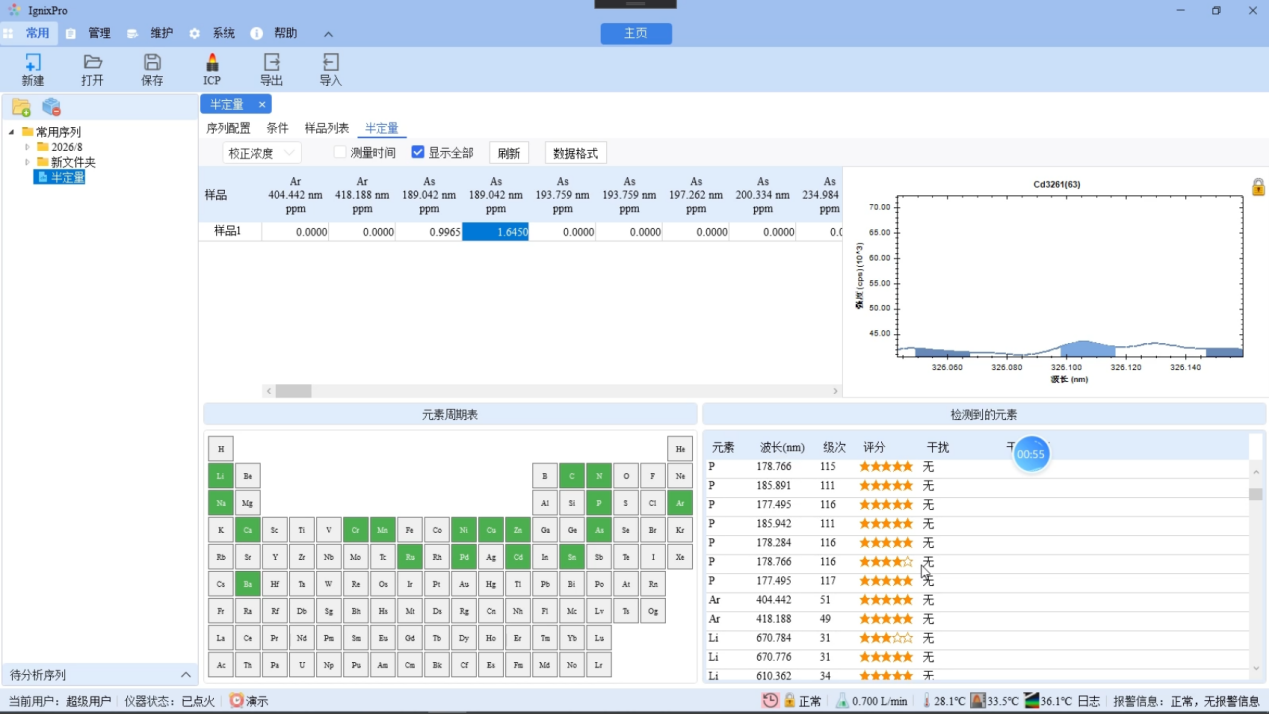Click the 数据格式 button
This screenshot has height=716, width=1269.
[575, 153]
